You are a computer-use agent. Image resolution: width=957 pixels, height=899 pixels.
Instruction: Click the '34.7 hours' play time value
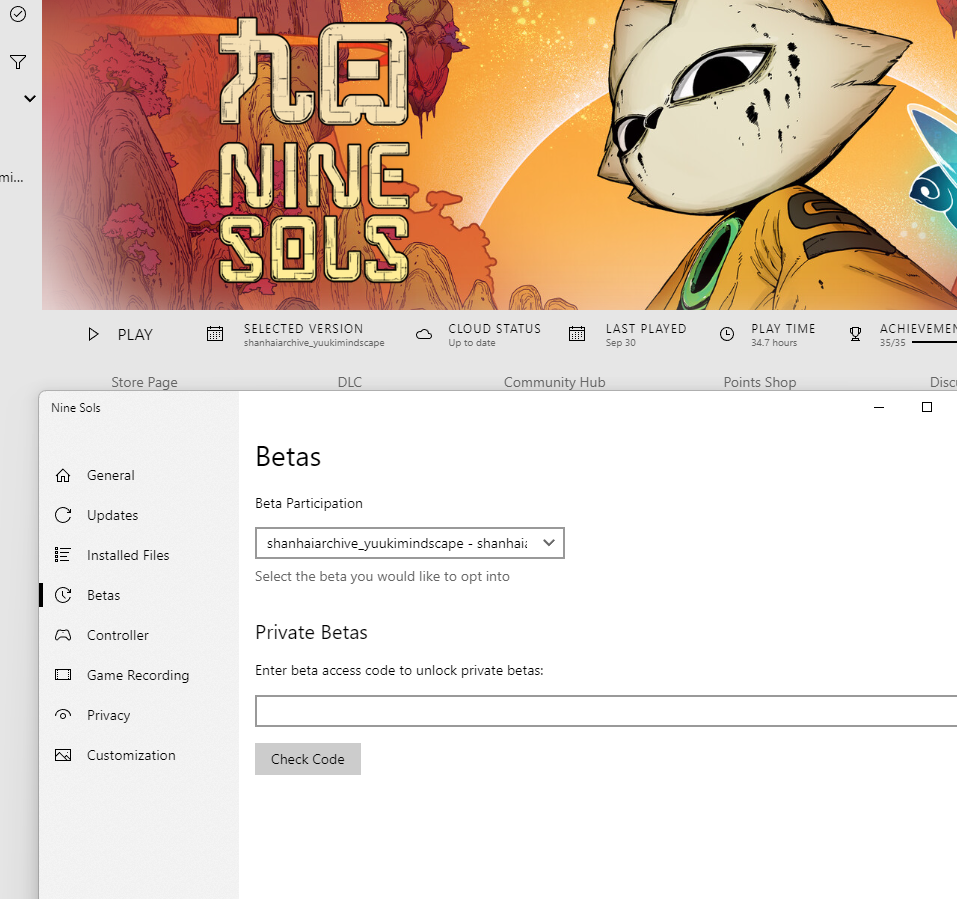774,343
